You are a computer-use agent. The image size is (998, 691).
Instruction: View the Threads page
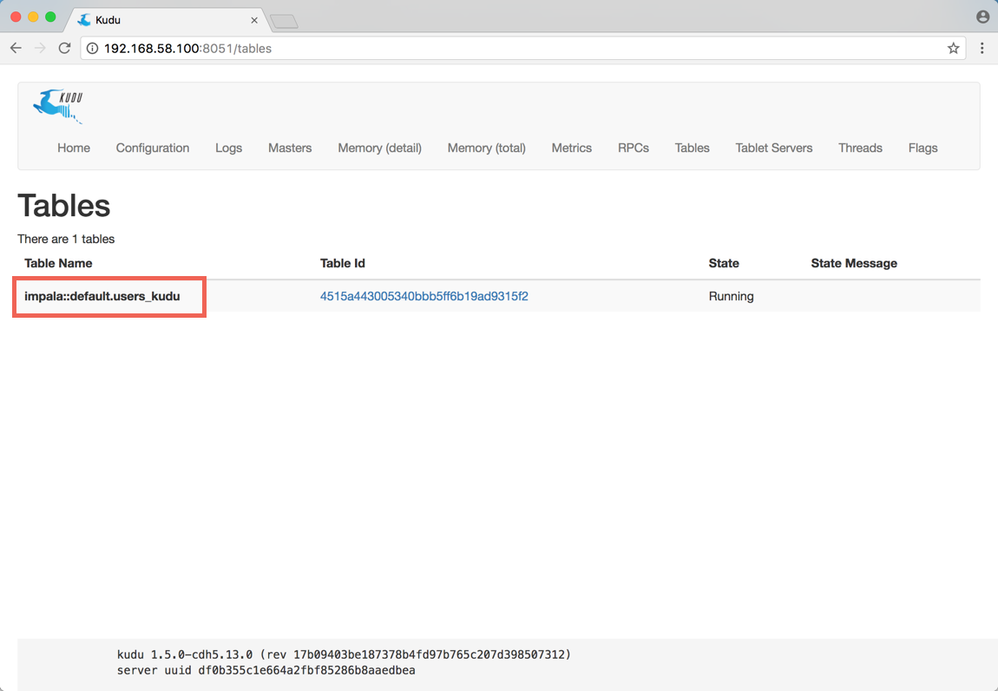[860, 148]
